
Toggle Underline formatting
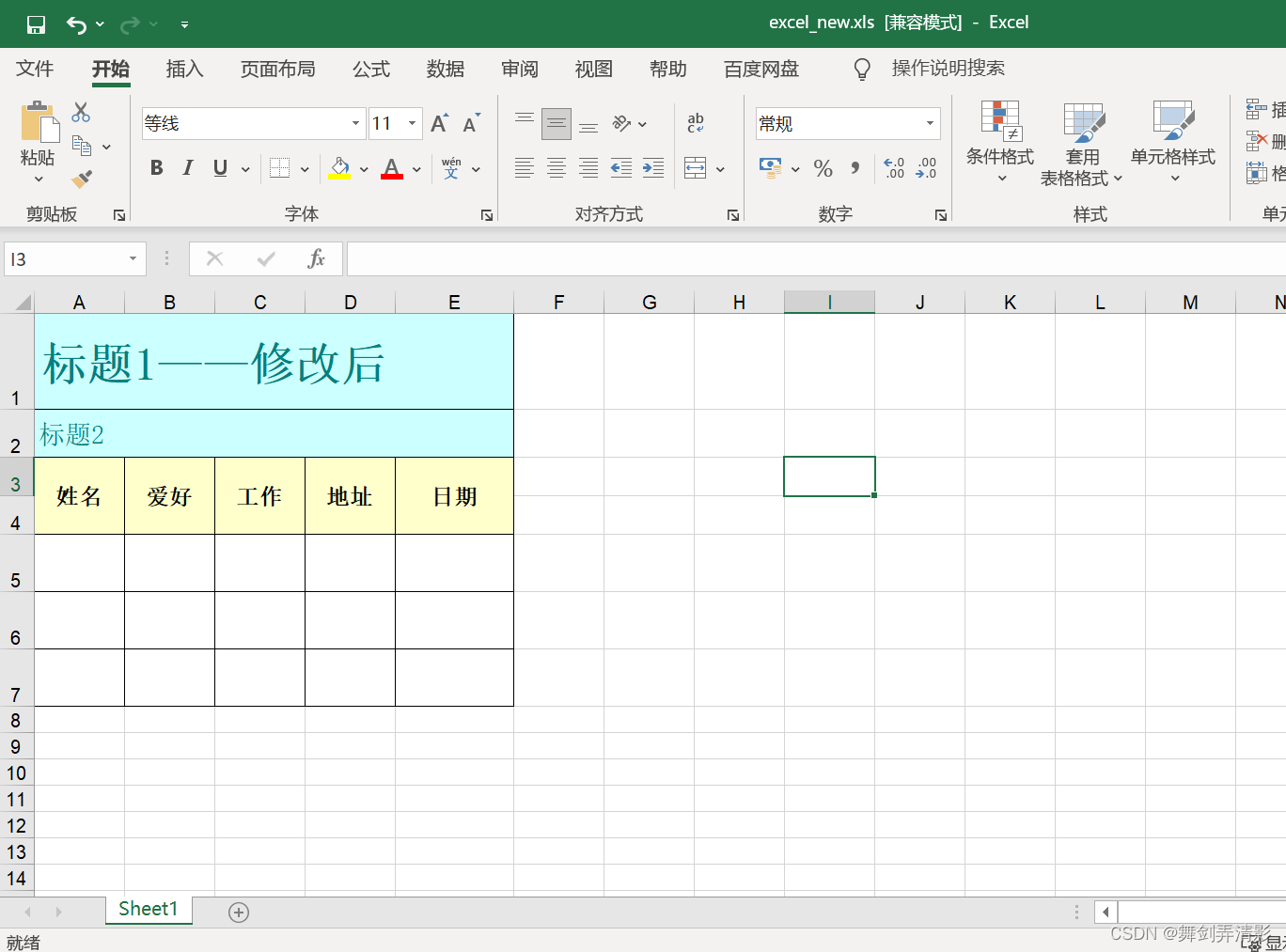point(220,168)
